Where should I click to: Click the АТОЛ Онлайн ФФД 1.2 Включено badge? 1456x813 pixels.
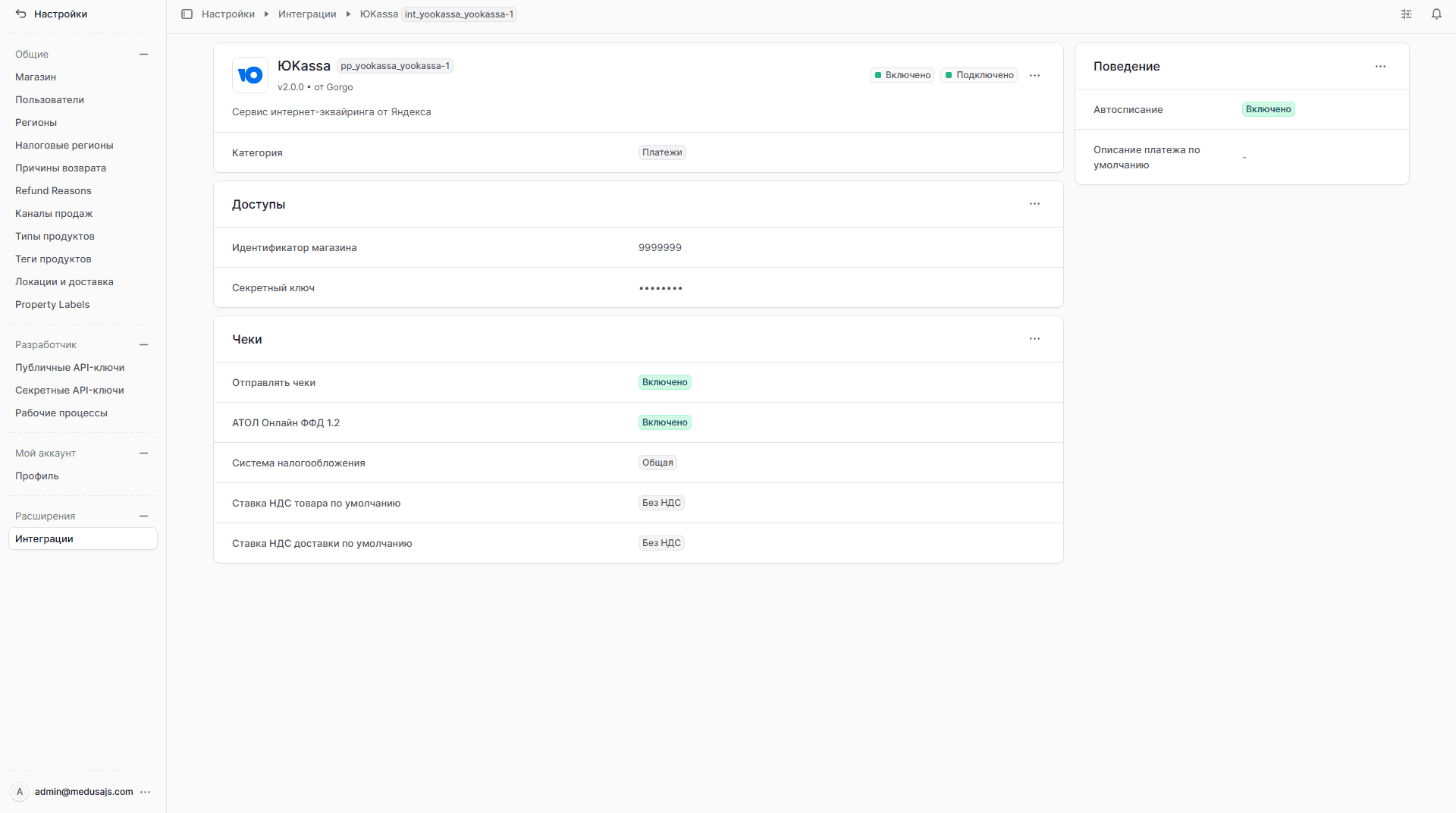[x=665, y=422]
